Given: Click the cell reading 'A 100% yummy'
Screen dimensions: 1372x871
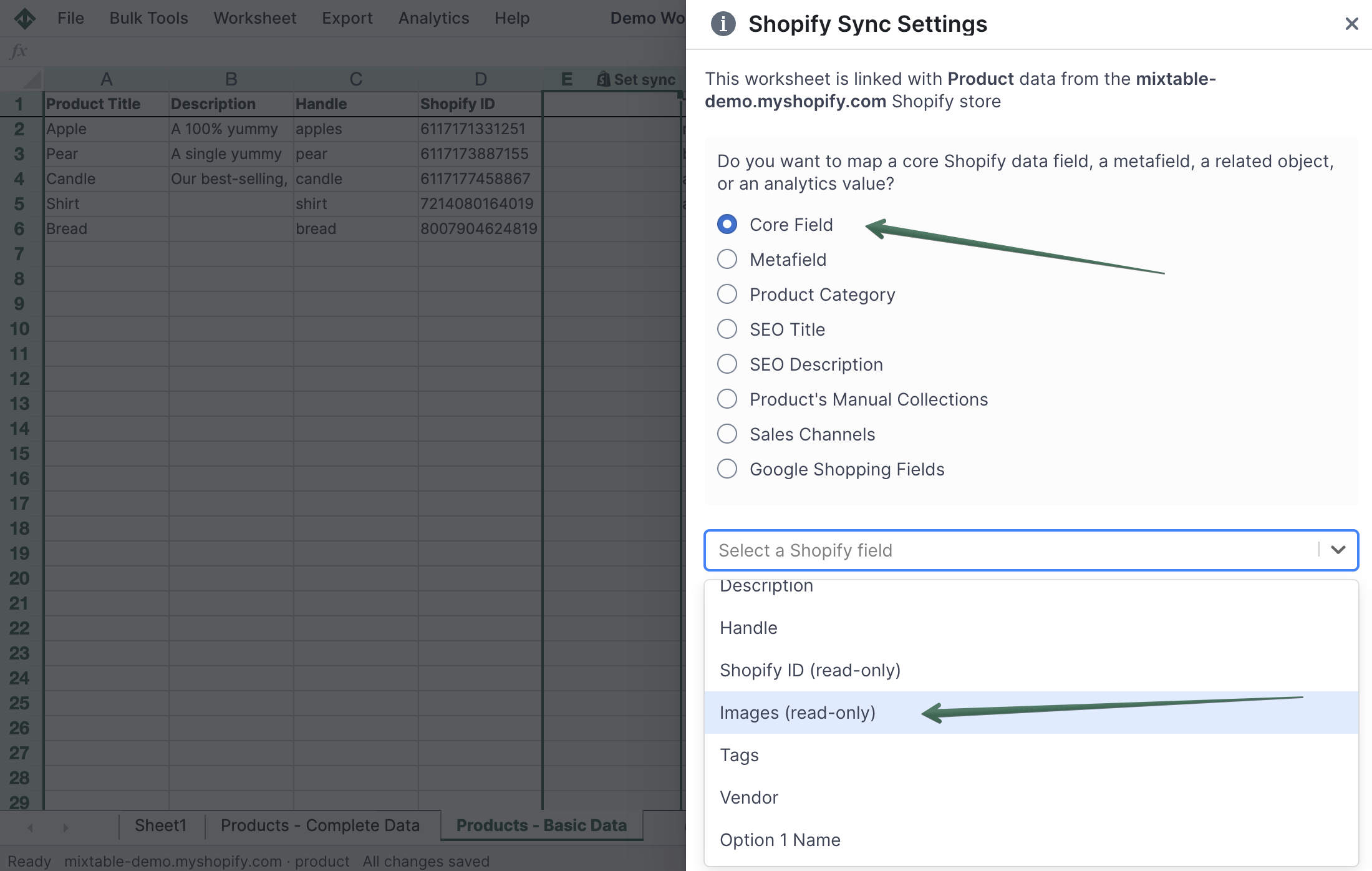Looking at the screenshot, I should click(231, 129).
